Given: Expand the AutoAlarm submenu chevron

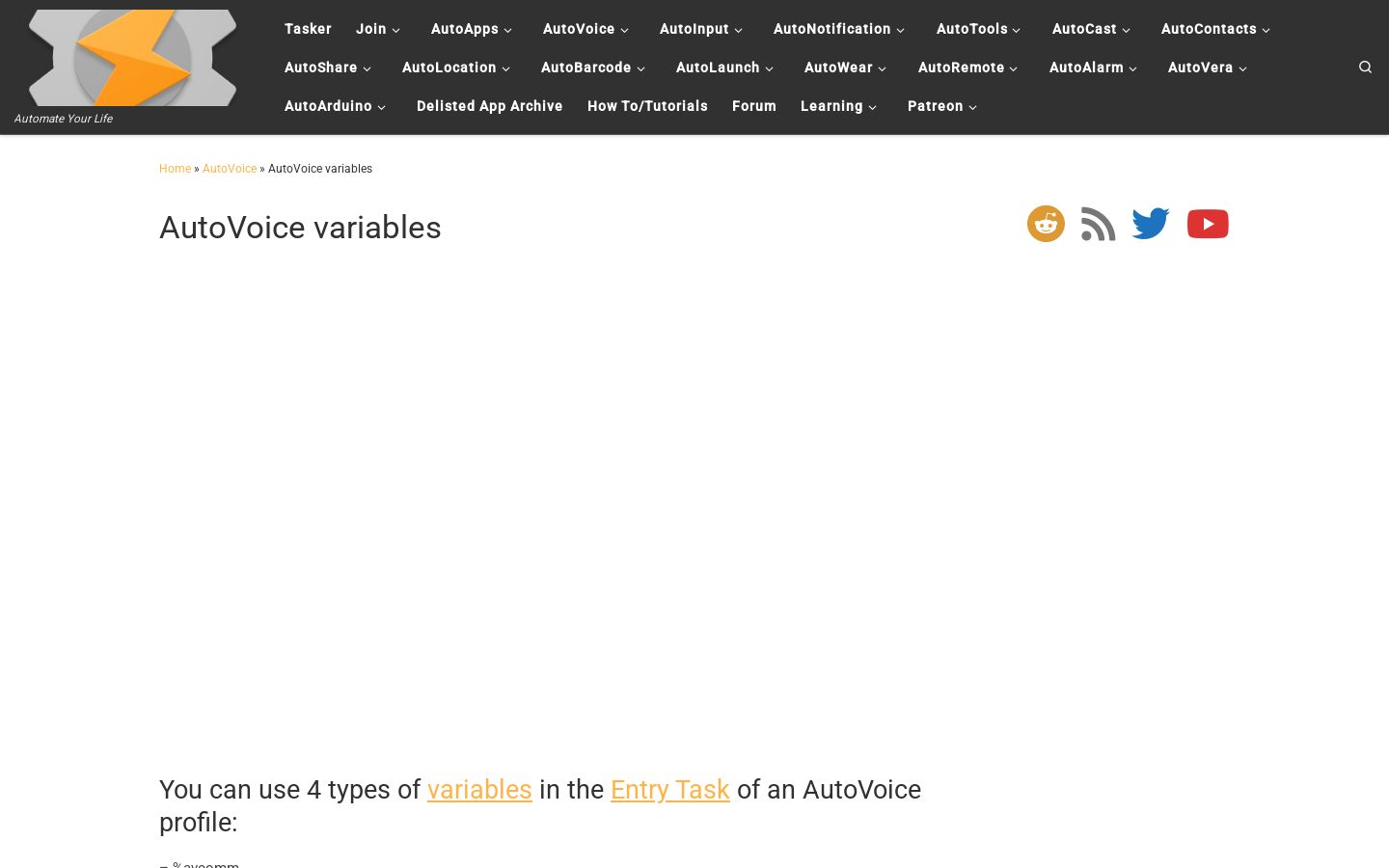Looking at the screenshot, I should [1132, 68].
